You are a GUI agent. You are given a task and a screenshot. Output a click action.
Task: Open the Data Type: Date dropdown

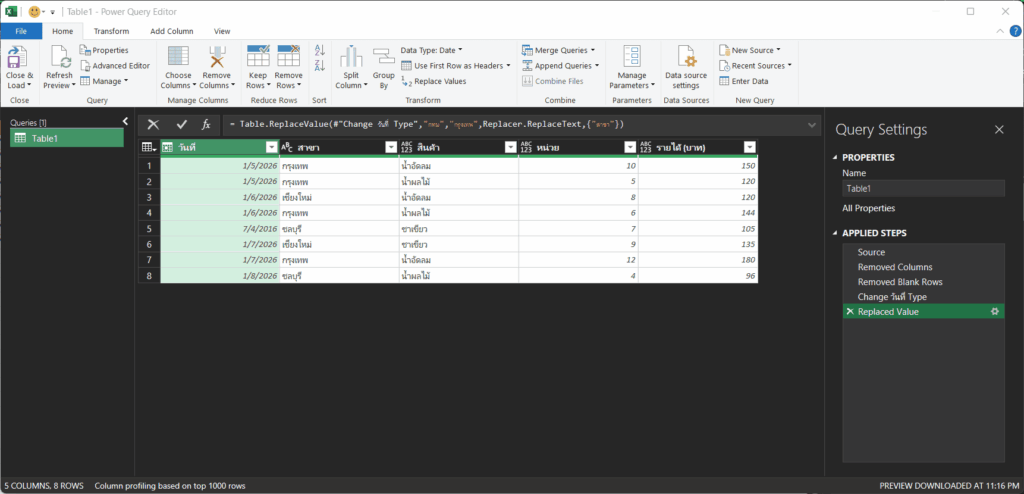tap(431, 50)
